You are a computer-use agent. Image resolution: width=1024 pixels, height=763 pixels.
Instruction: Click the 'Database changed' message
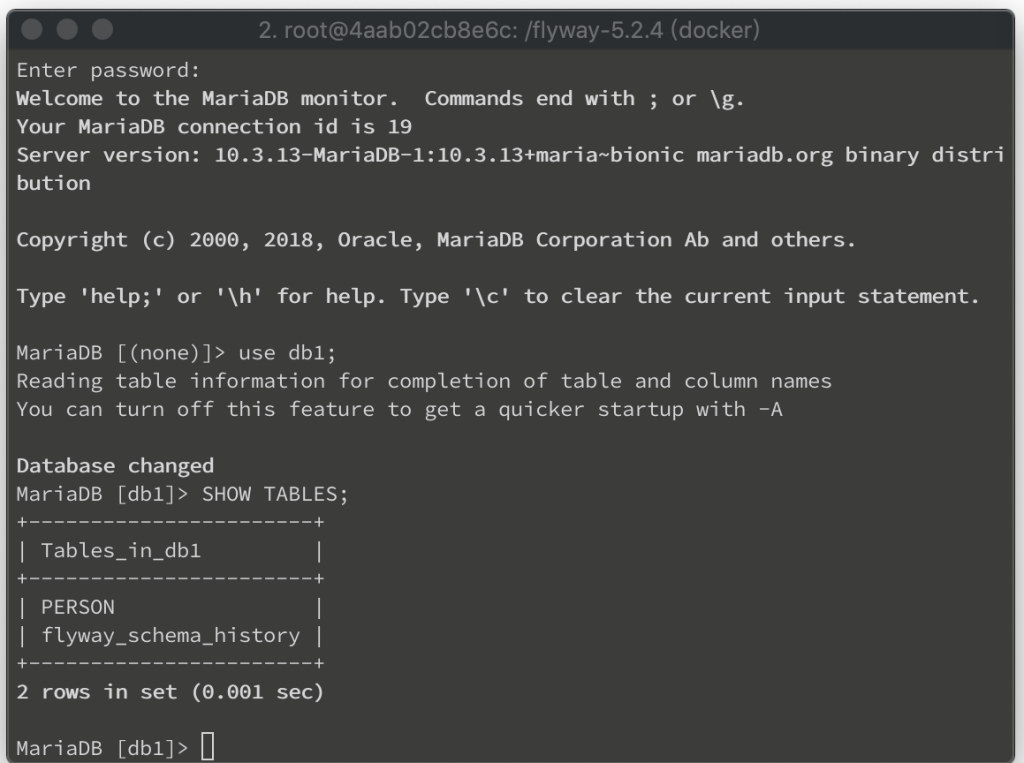coord(115,466)
